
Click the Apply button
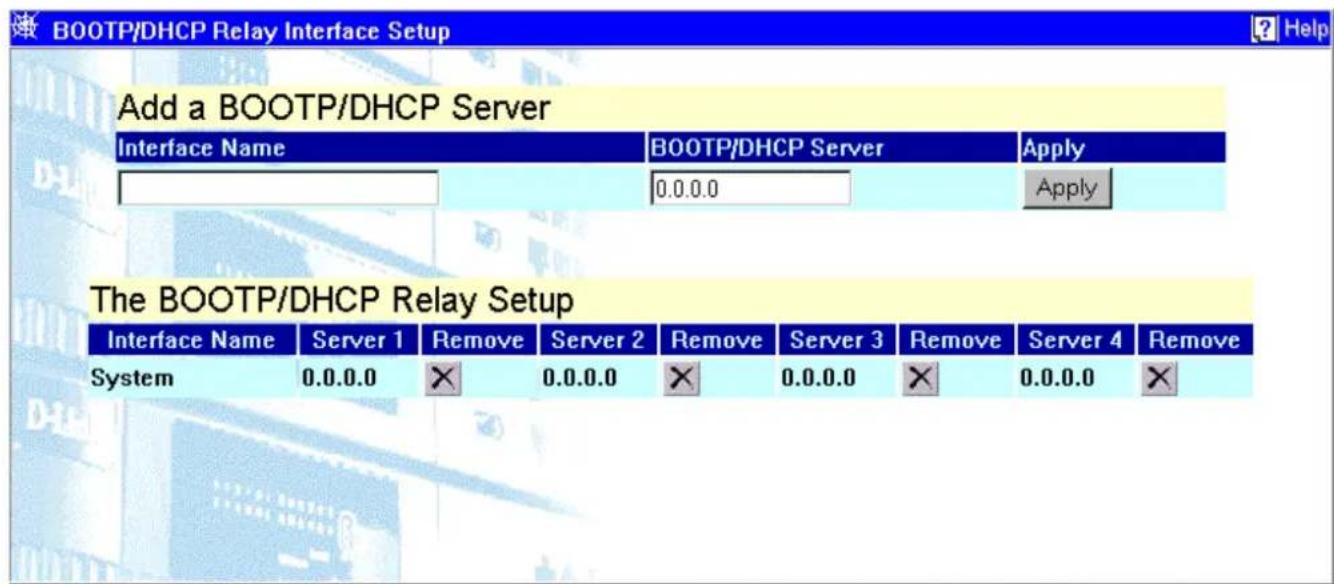pyautogui.click(x=1066, y=188)
